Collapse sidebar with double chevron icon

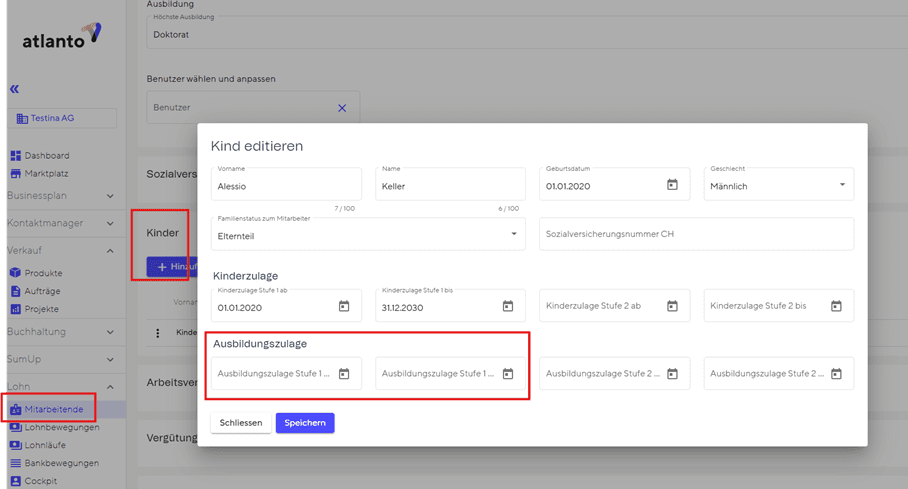pos(15,89)
